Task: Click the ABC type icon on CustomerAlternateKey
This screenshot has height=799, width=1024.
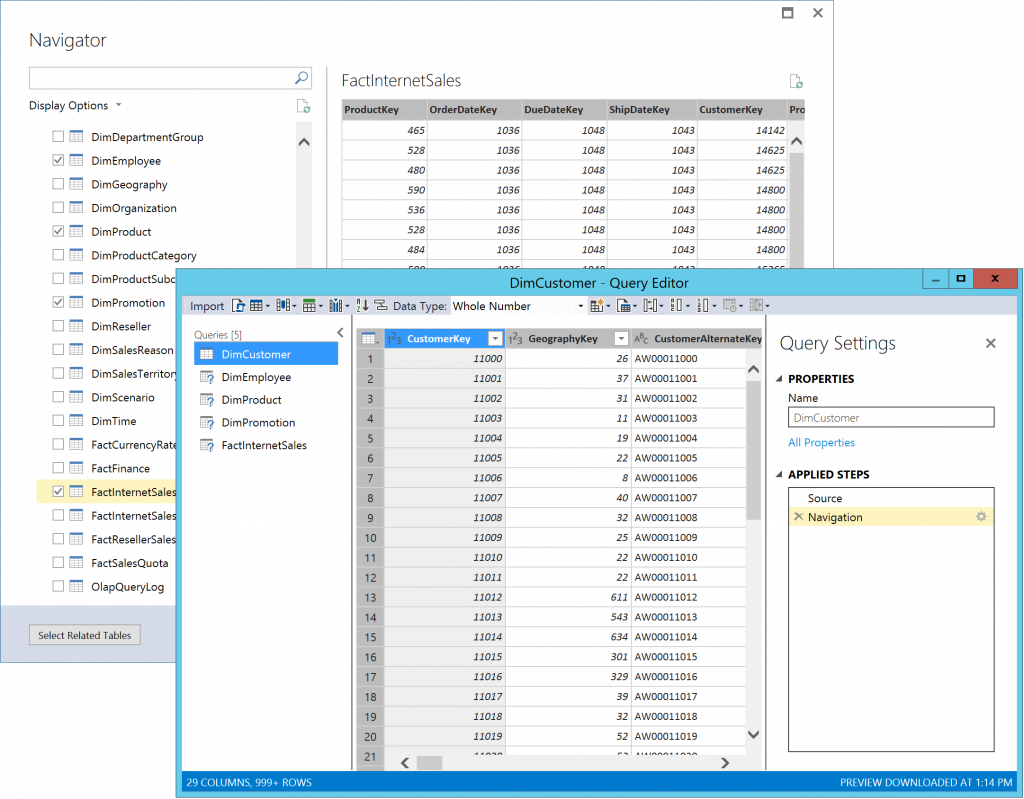Action: [641, 338]
